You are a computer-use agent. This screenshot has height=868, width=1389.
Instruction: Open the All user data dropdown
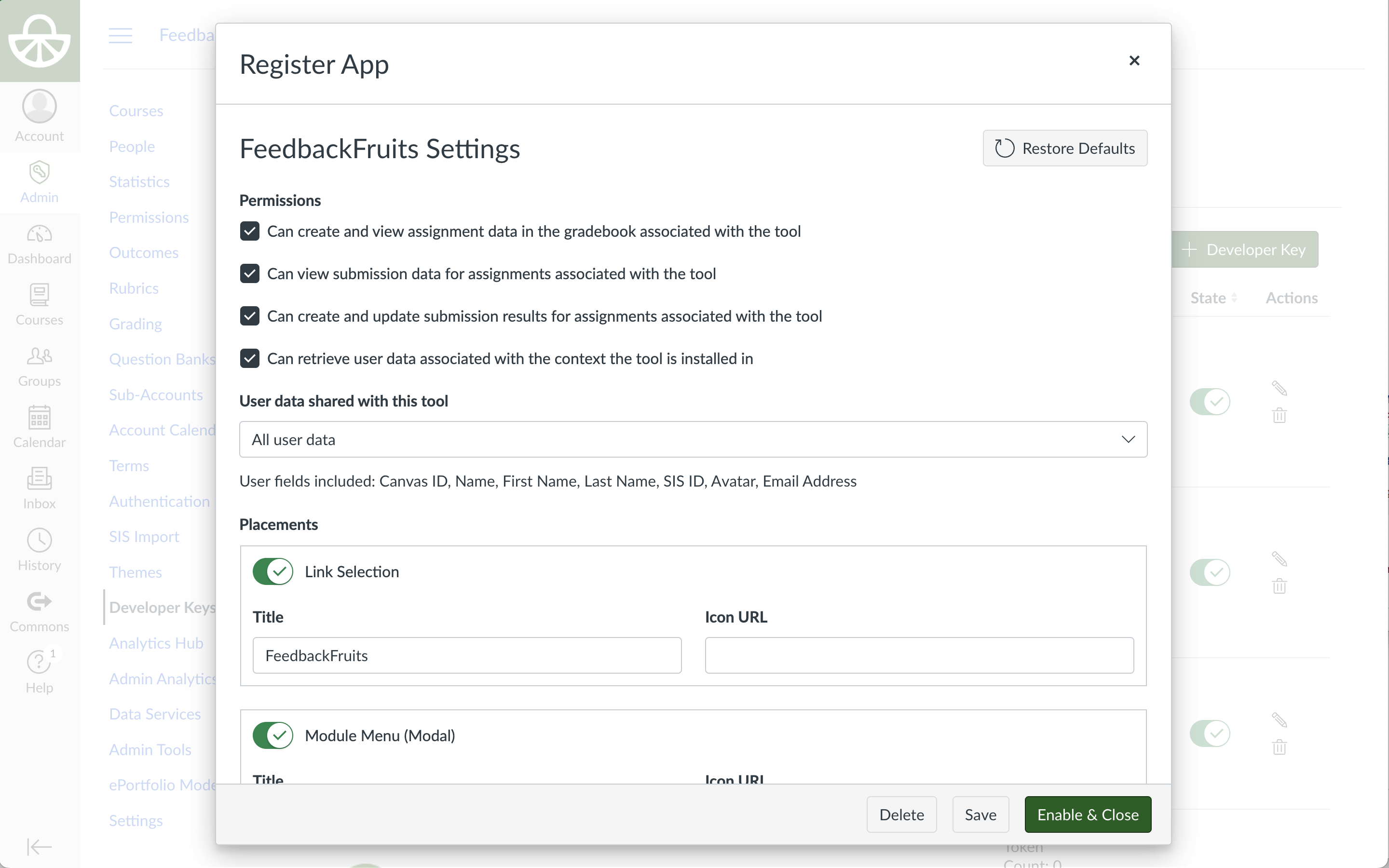tap(693, 440)
